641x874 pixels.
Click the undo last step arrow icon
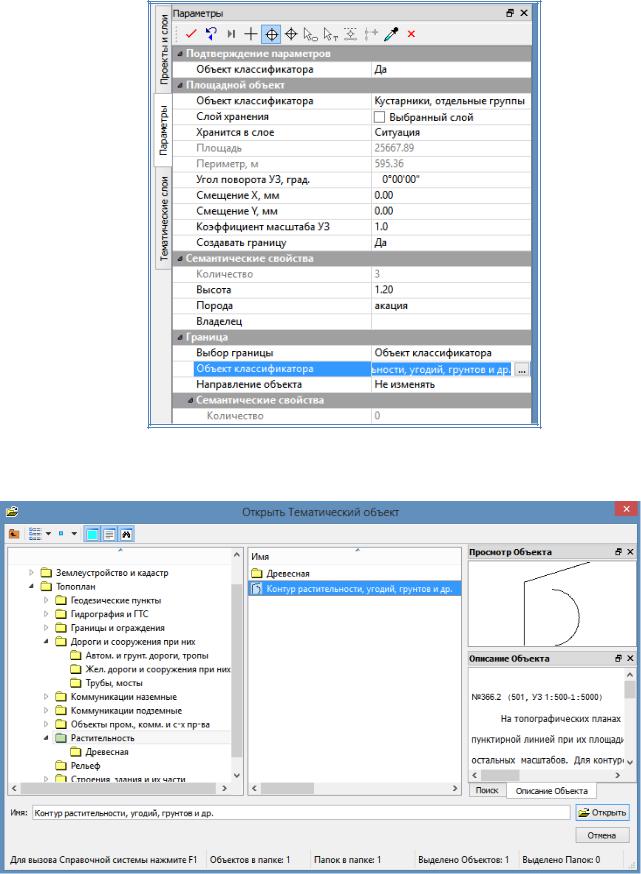click(x=211, y=34)
